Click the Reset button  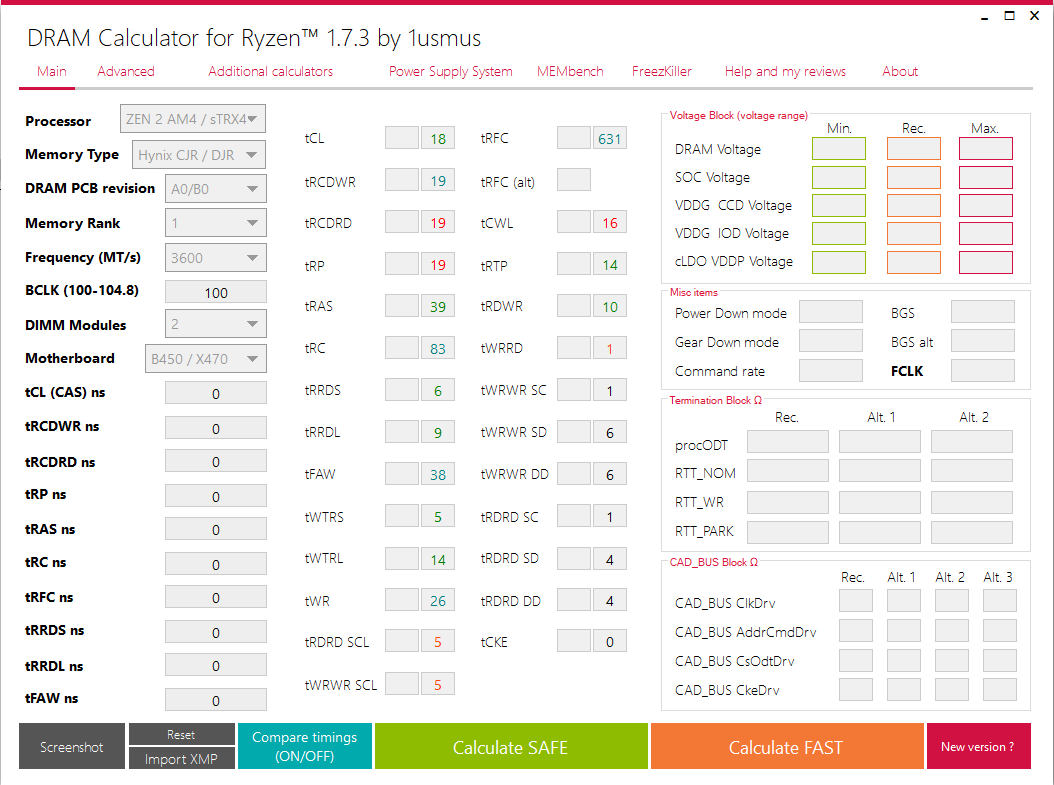tap(181, 735)
